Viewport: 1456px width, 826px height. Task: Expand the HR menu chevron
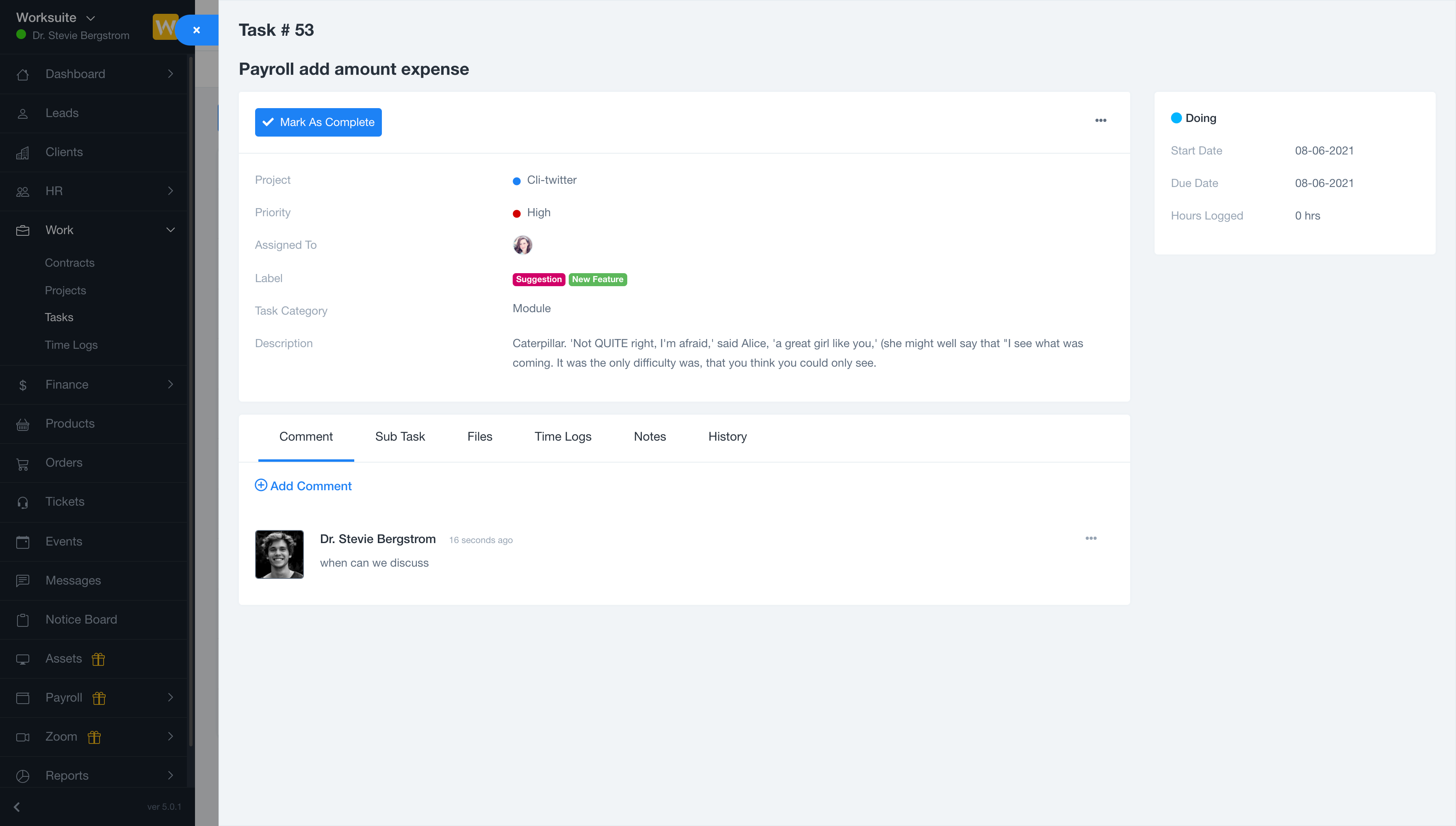170,191
